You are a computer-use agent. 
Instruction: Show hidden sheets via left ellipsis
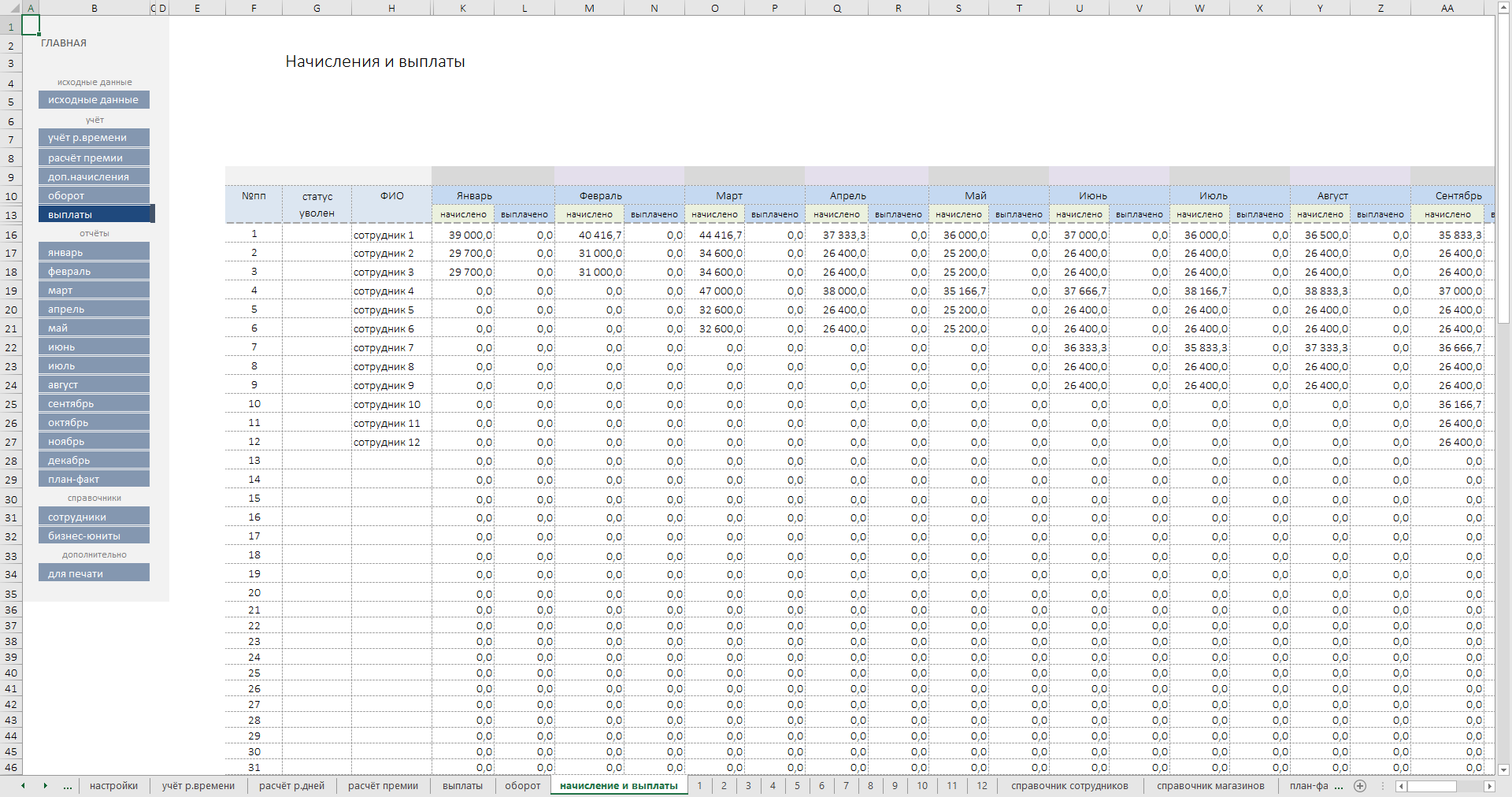68,786
